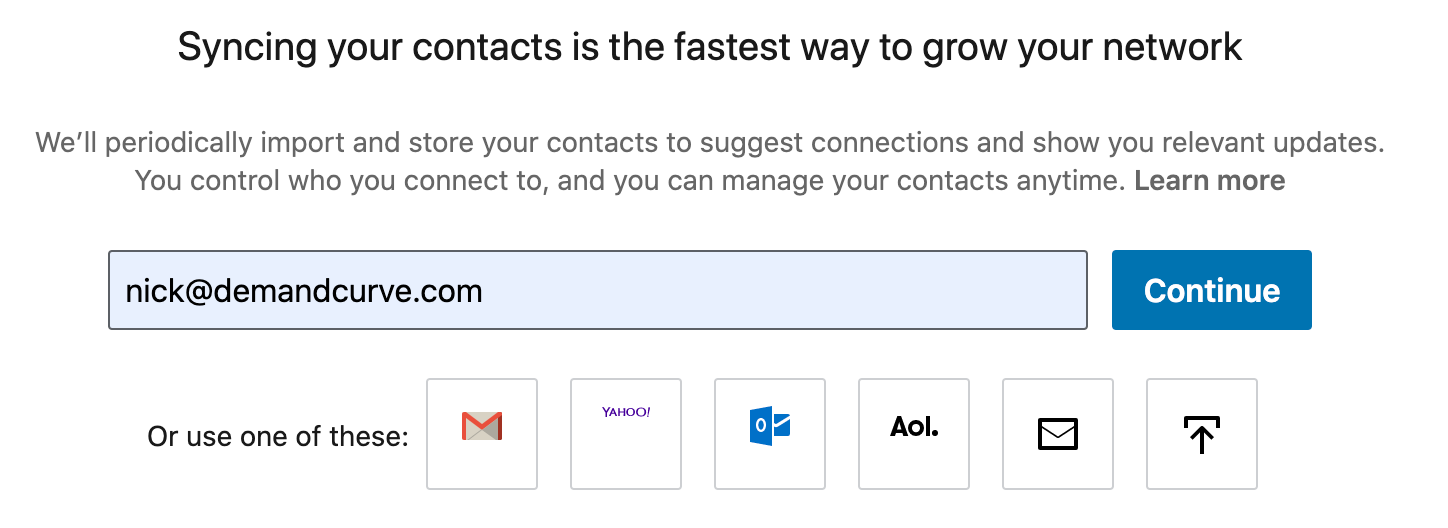1448x528 pixels.
Task: Place cursor in nick@demandcurve.com text box
Action: click(598, 290)
